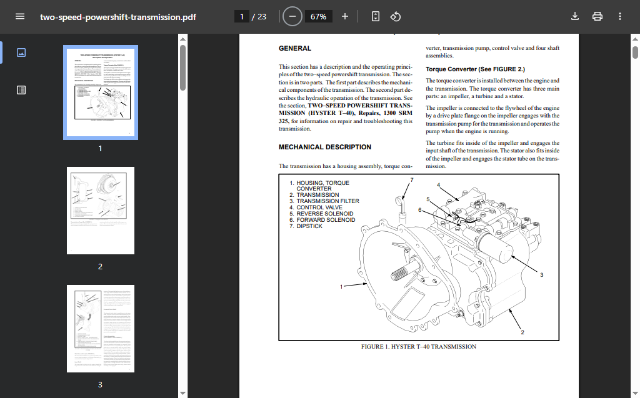The width and height of the screenshot is (640, 398).
Task: Click the 67% zoom level field
Action: [318, 17]
